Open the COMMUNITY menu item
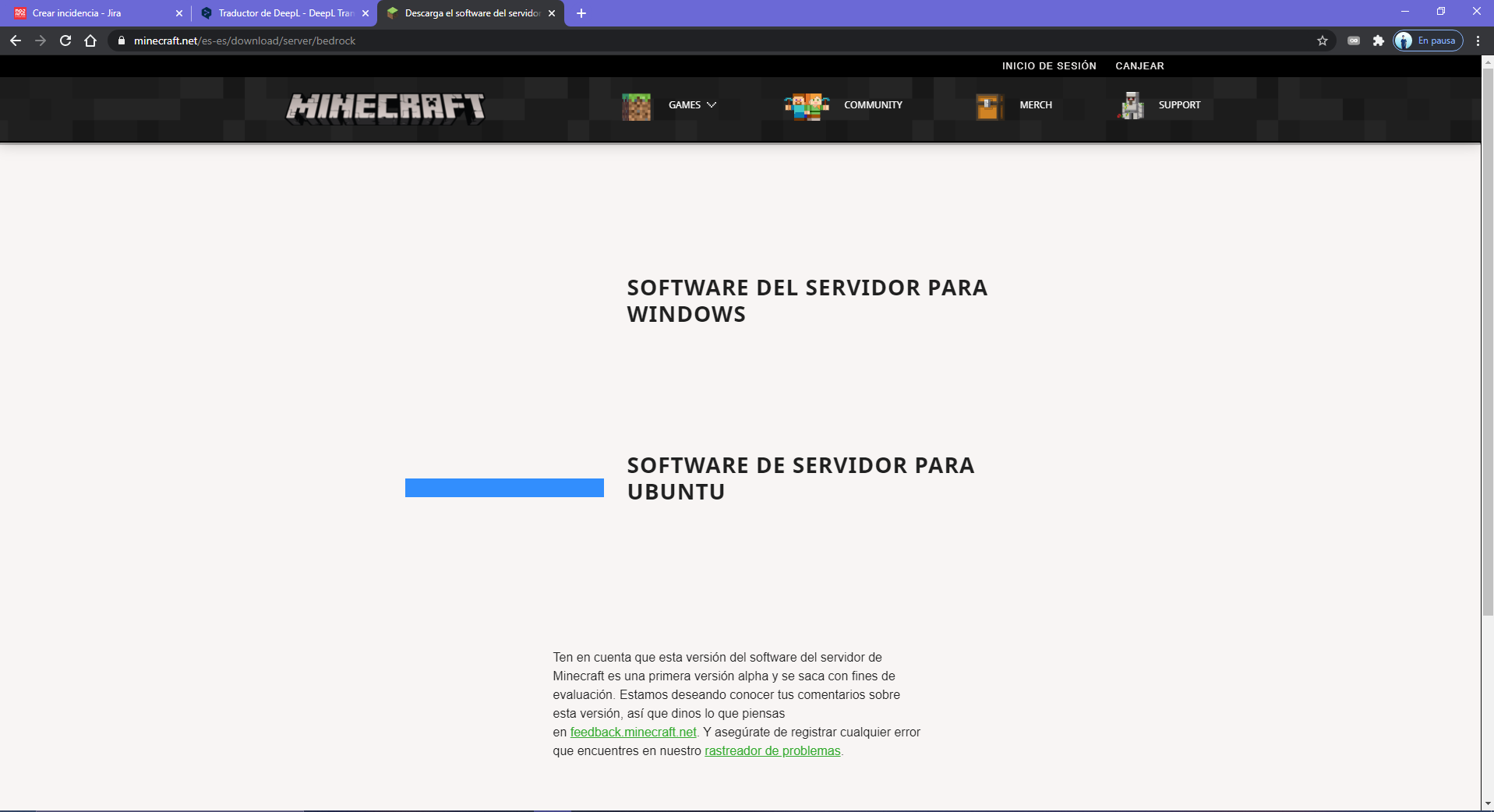This screenshot has width=1494, height=812. [873, 105]
